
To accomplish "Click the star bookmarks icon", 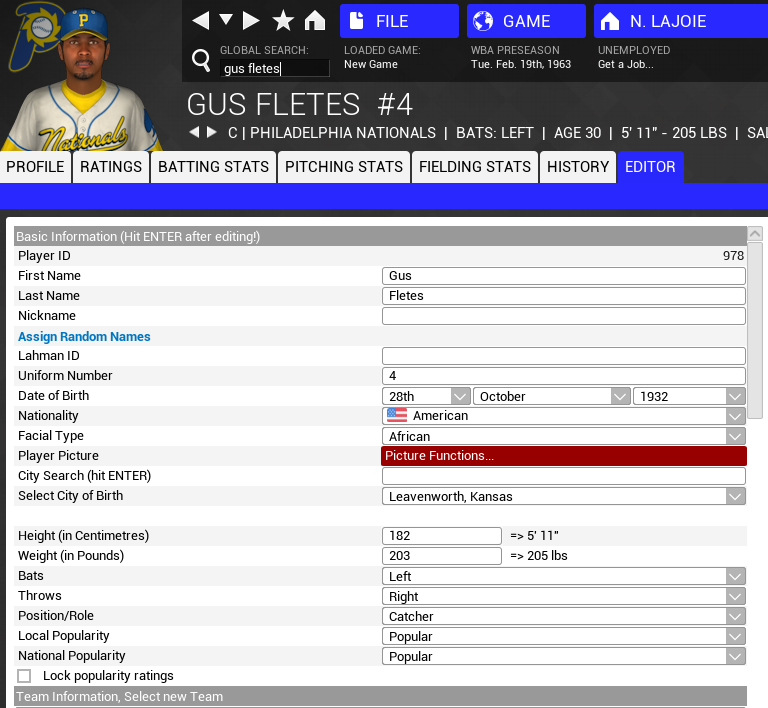I will [283, 21].
